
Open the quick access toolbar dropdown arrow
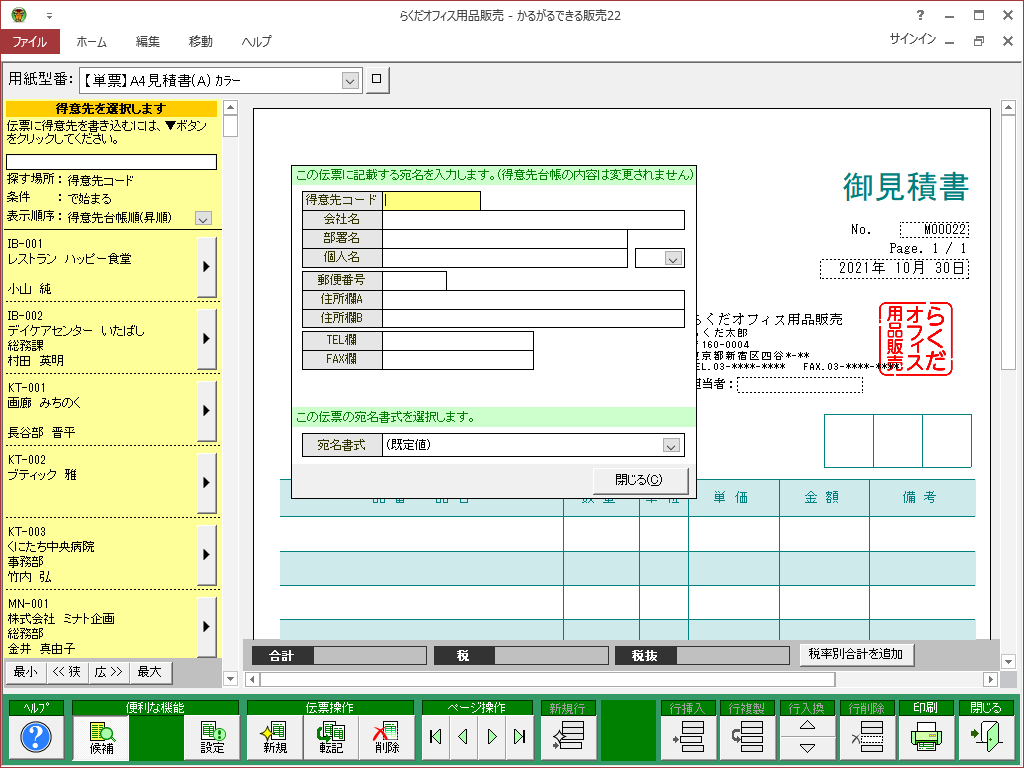coord(49,15)
